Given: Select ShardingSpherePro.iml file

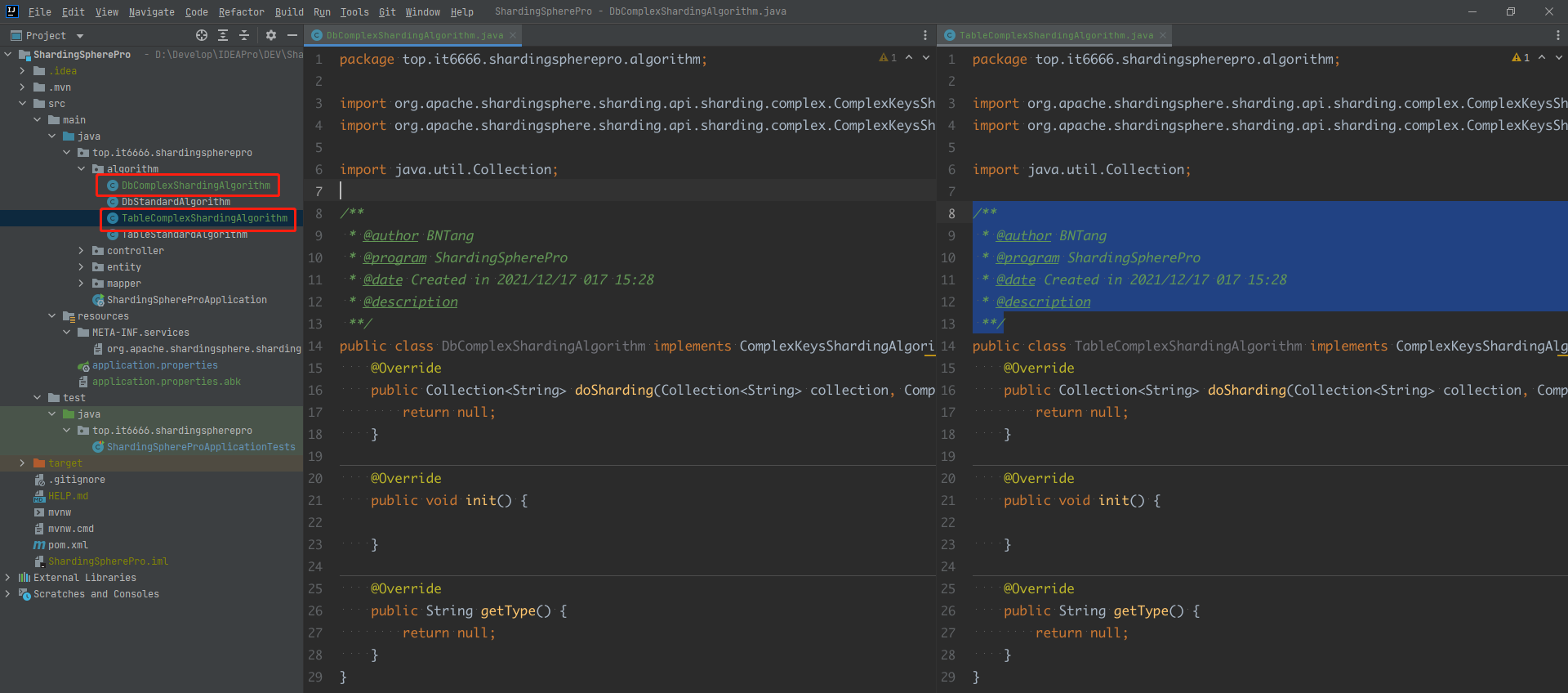Looking at the screenshot, I should pyautogui.click(x=108, y=561).
